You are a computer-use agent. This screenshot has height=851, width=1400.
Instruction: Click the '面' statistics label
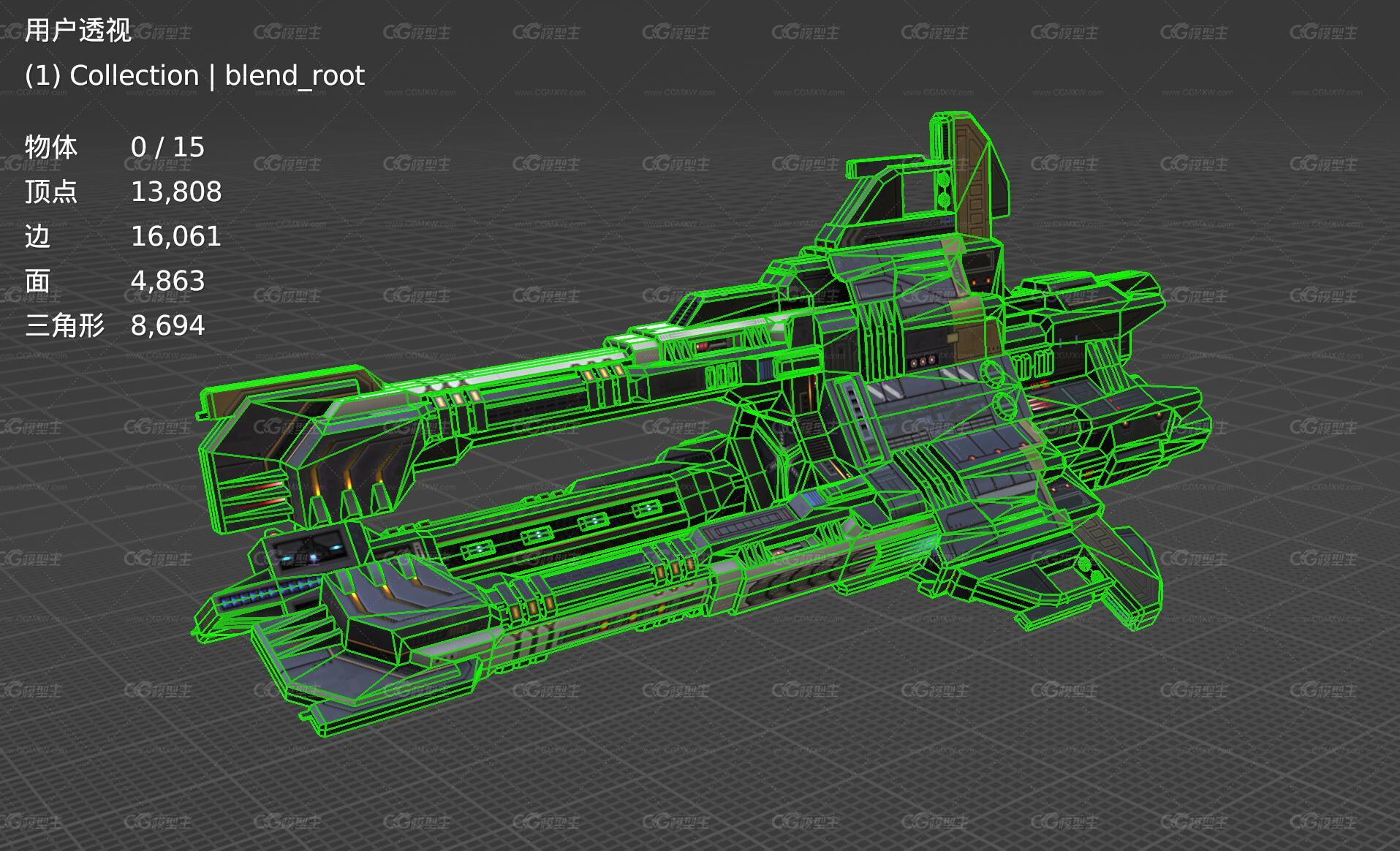click(x=38, y=281)
